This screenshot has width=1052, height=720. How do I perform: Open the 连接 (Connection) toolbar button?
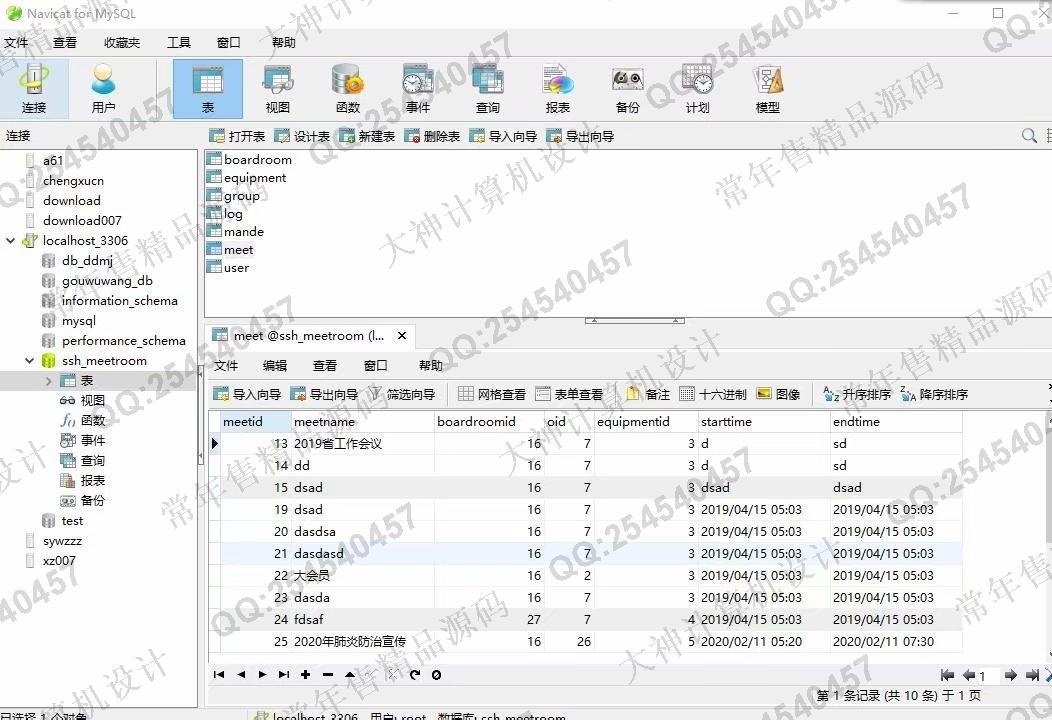[x=34, y=89]
